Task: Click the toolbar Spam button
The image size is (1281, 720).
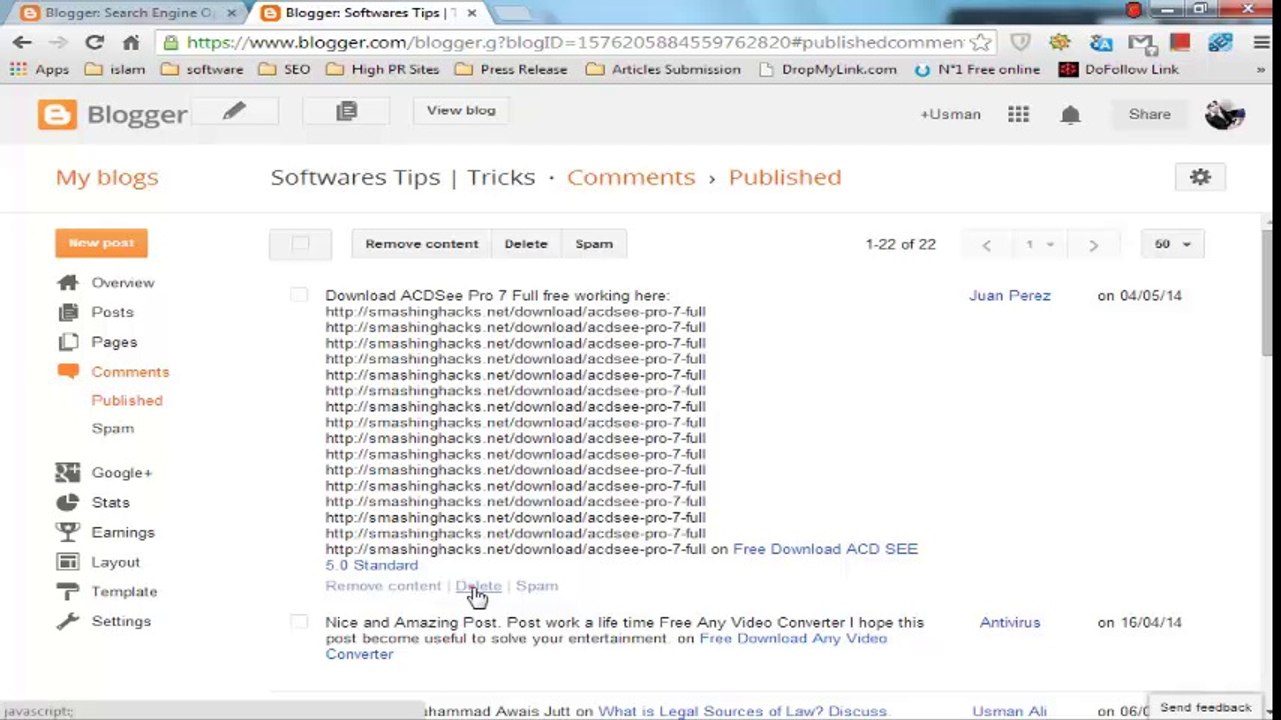Action: [593, 244]
